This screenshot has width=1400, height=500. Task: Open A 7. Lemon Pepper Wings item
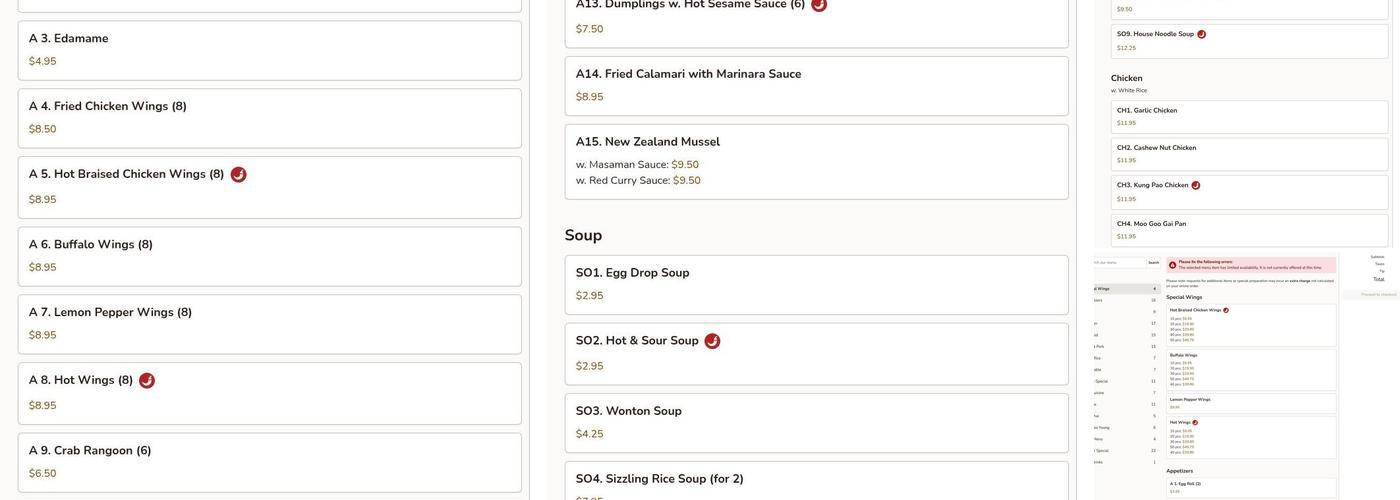pyautogui.click(x=269, y=324)
